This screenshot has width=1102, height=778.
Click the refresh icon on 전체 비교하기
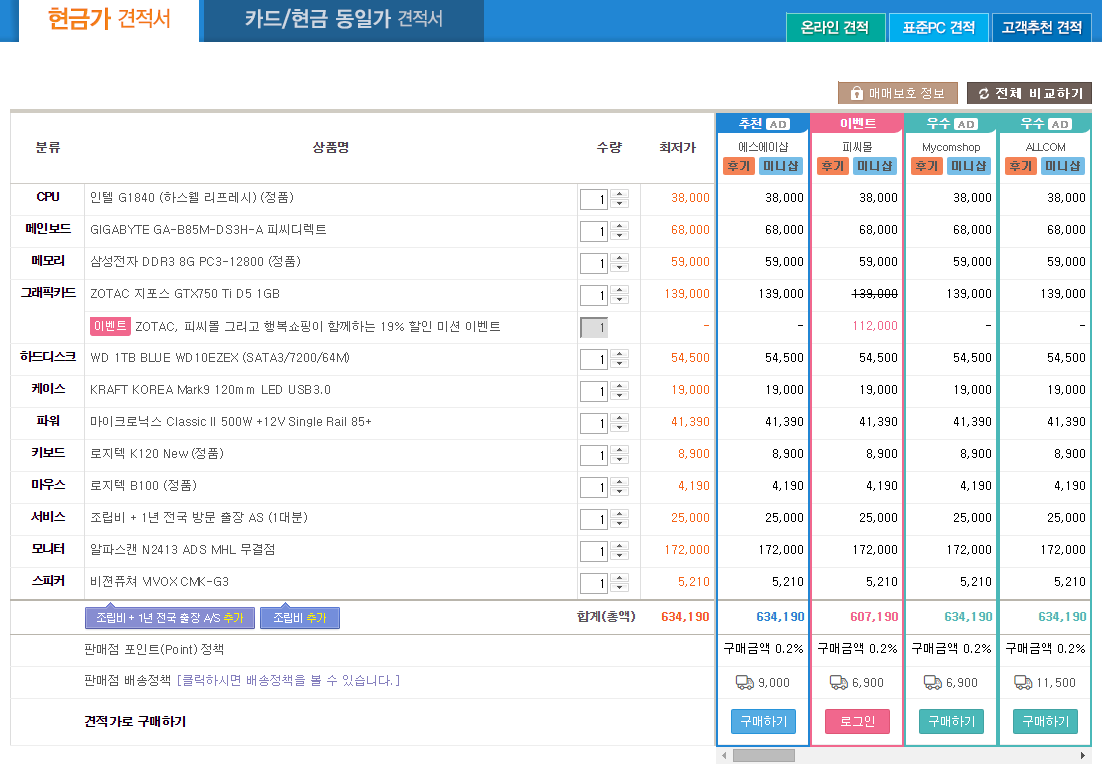983,93
